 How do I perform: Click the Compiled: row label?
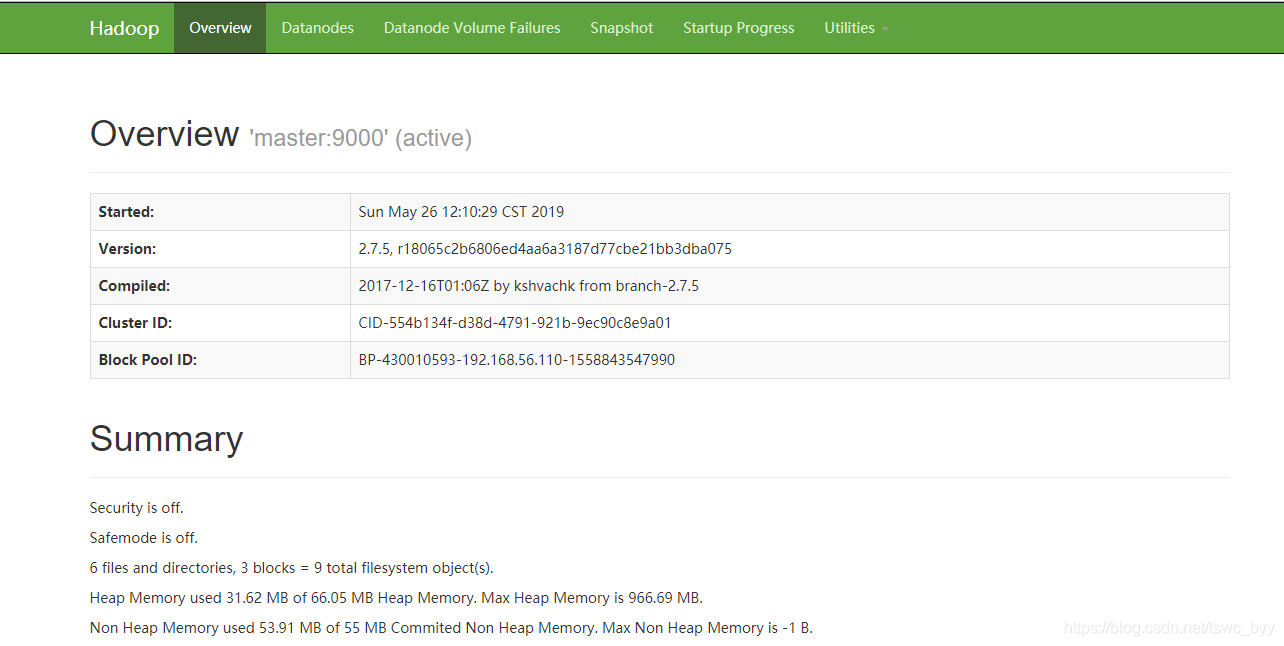point(134,286)
